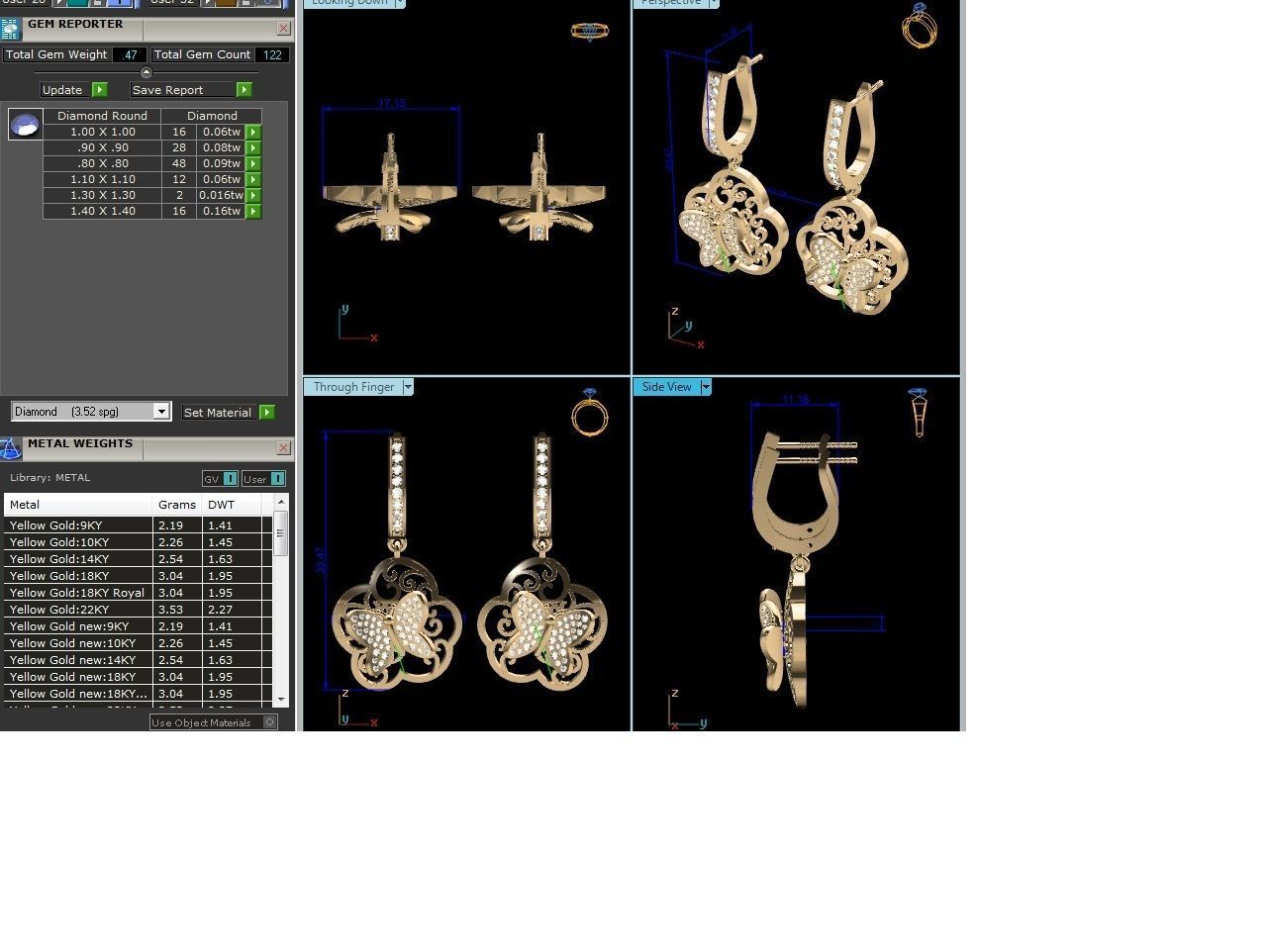The image size is (1271, 952).
Task: Click ring orientation icon in Through Finger viewport
Action: click(590, 412)
